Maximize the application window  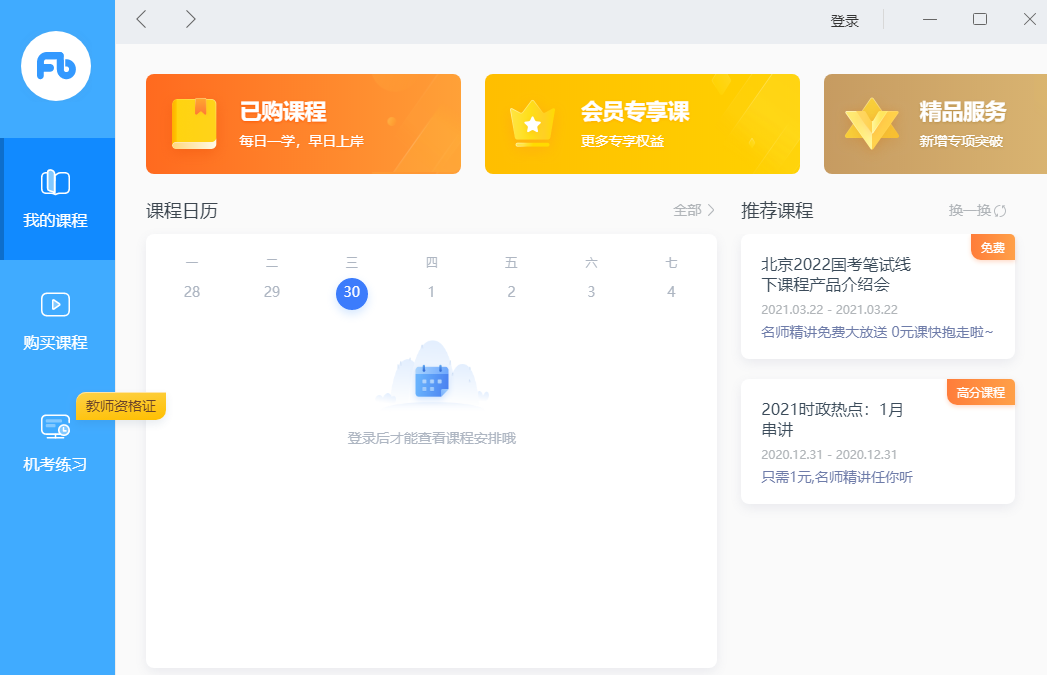coord(980,19)
